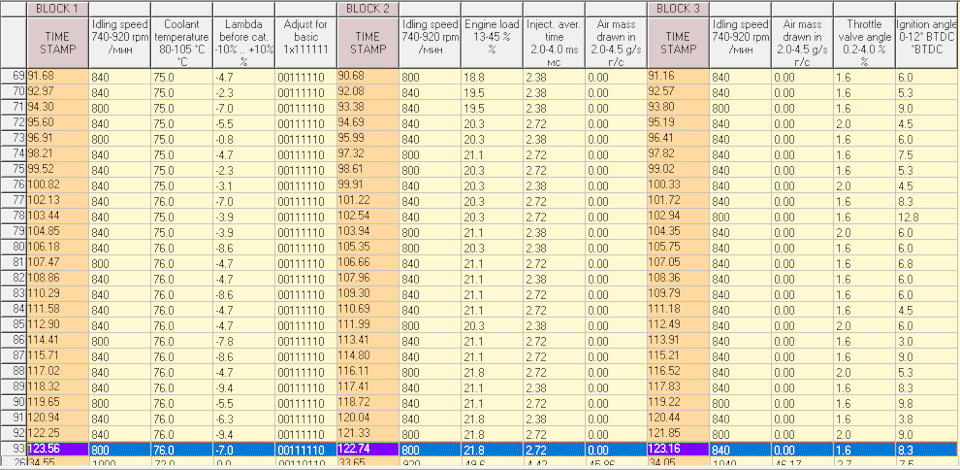
Task: Click the Inject. aver. time column header
Action: point(553,43)
